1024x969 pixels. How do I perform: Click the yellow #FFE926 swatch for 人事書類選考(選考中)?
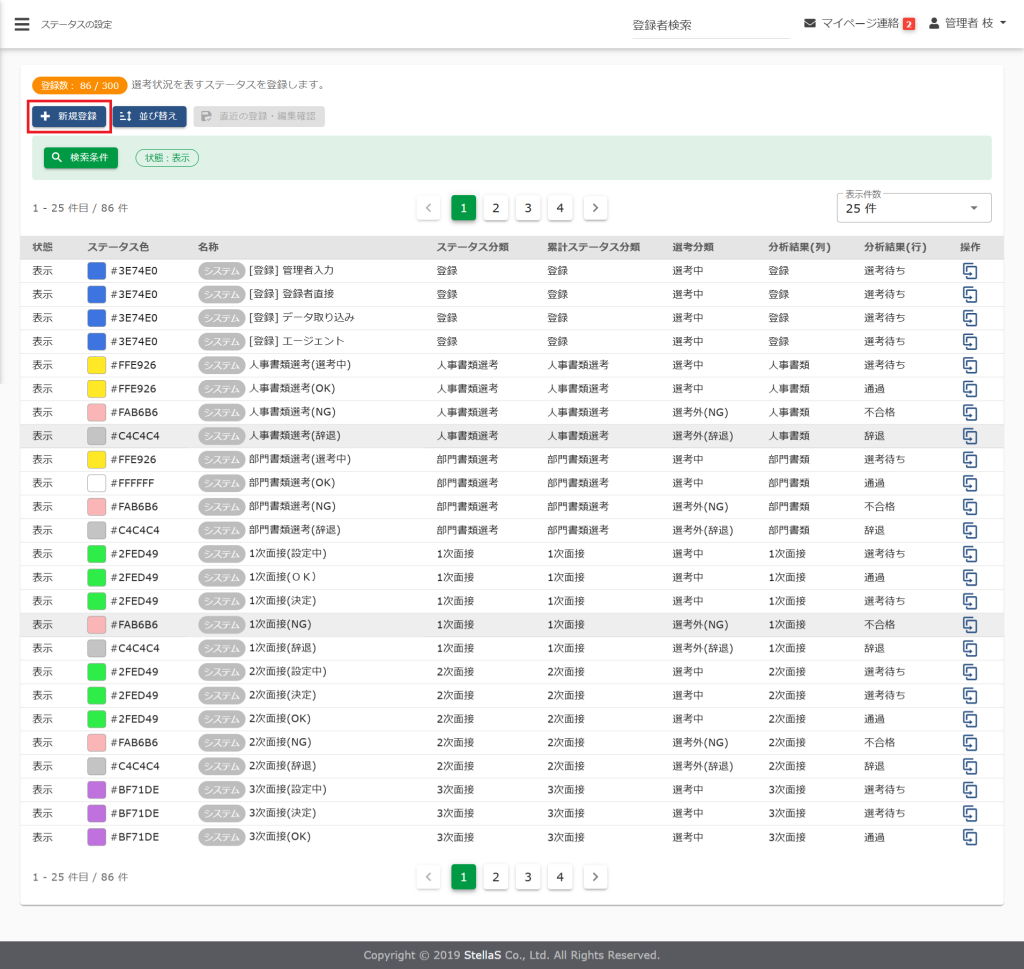pyautogui.click(x=97, y=365)
